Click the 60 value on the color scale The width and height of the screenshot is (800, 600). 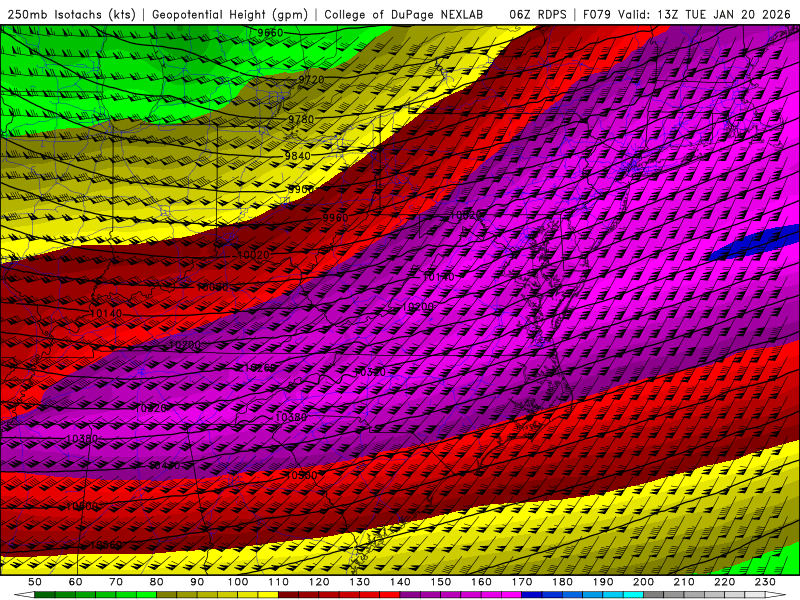(76, 582)
